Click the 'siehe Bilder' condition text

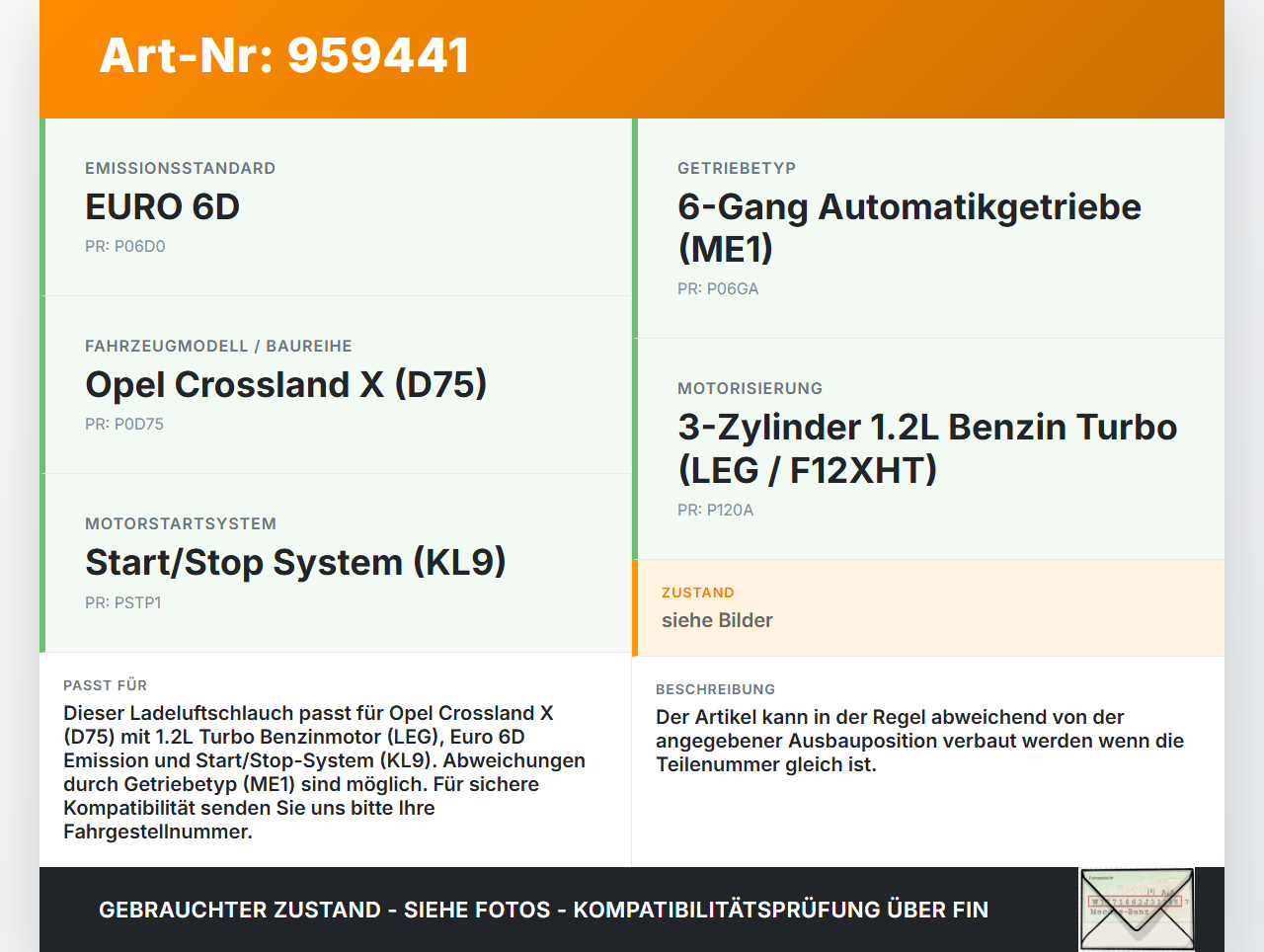[x=717, y=621]
